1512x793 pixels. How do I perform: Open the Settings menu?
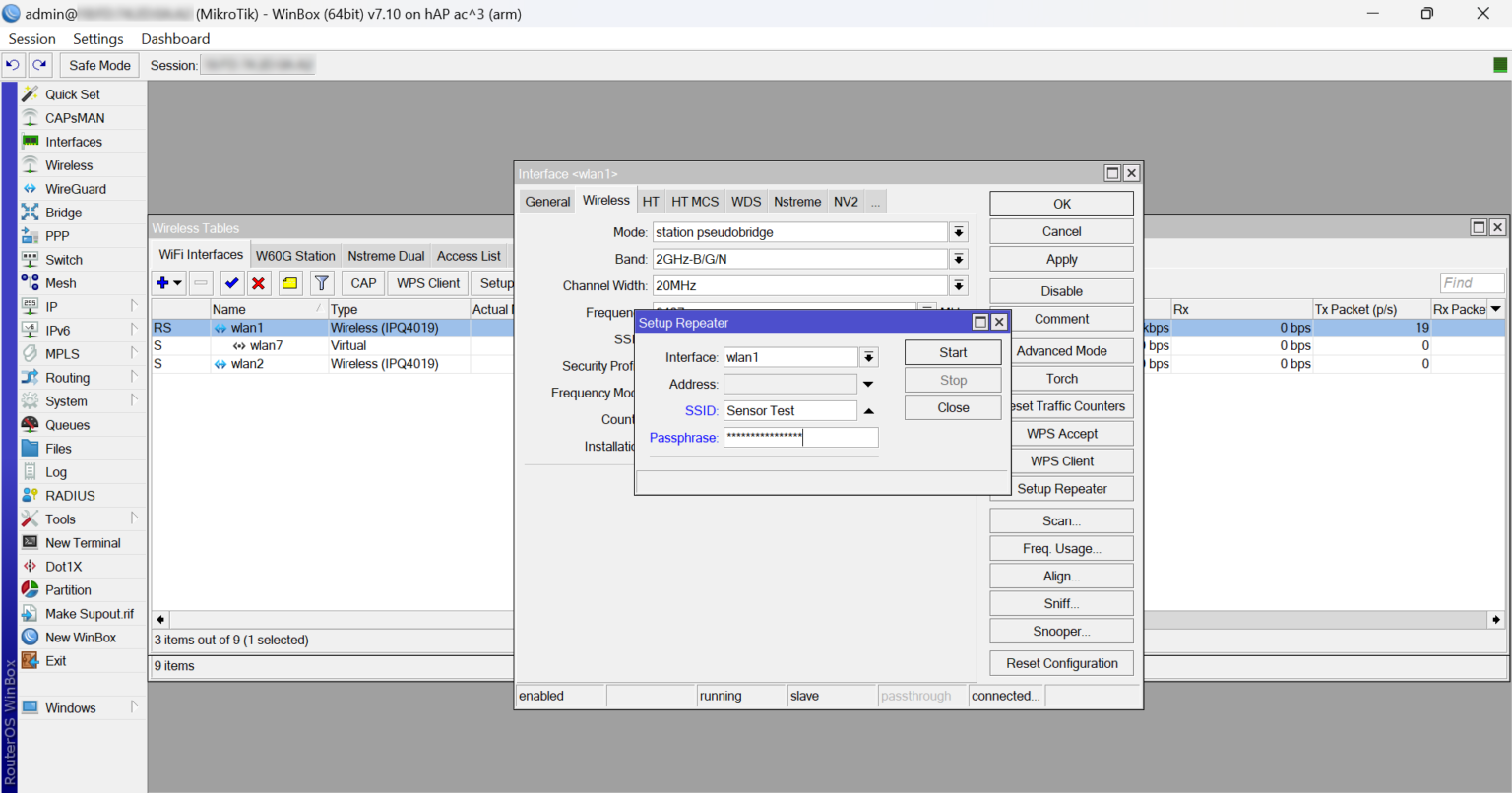[97, 39]
